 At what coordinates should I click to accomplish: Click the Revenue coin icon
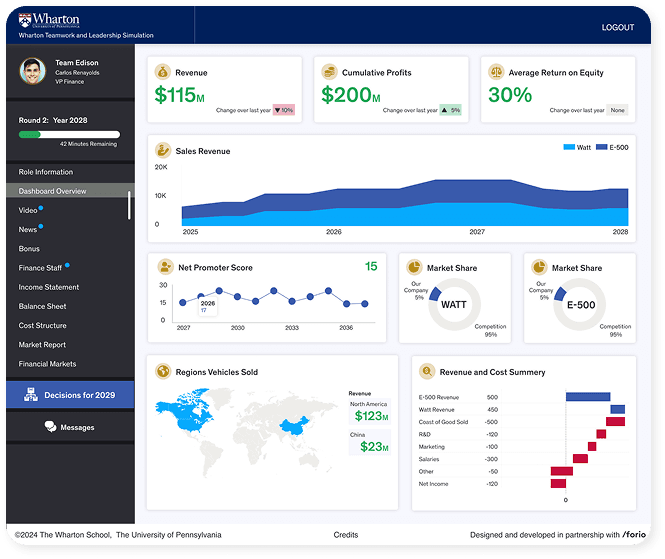[x=163, y=73]
